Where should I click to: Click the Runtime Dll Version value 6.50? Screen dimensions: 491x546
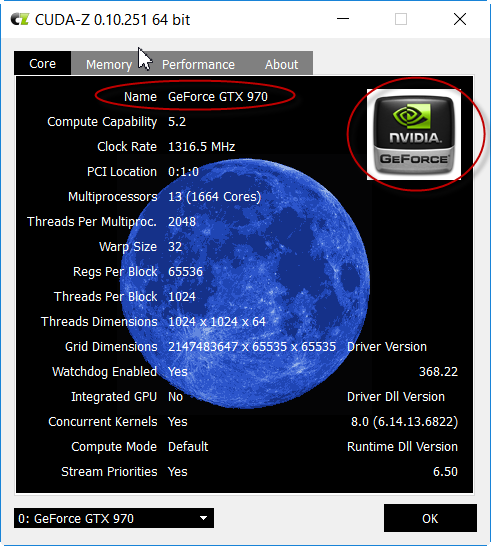(x=445, y=472)
